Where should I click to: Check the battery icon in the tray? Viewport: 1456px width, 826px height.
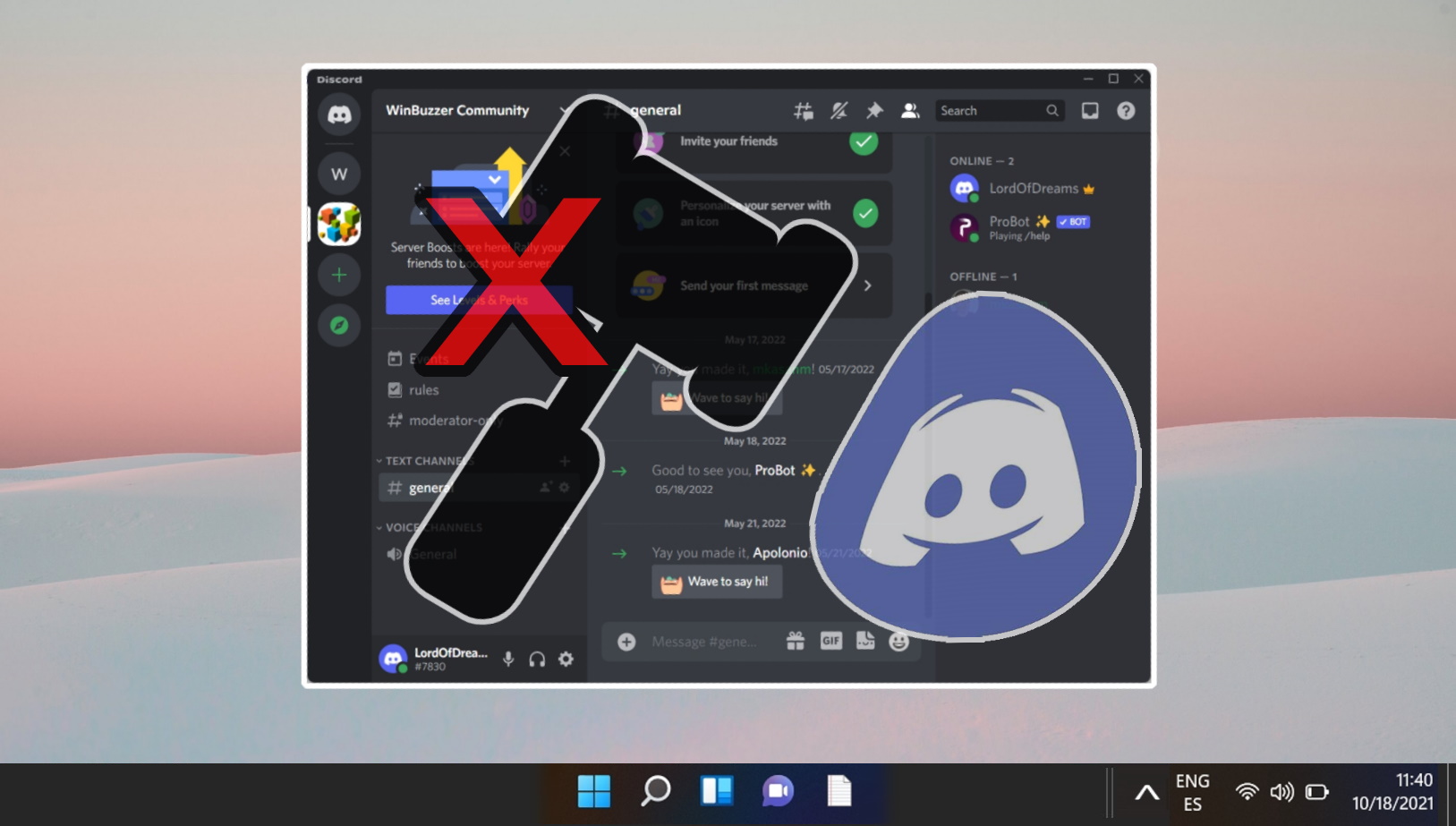pyautogui.click(x=1316, y=792)
